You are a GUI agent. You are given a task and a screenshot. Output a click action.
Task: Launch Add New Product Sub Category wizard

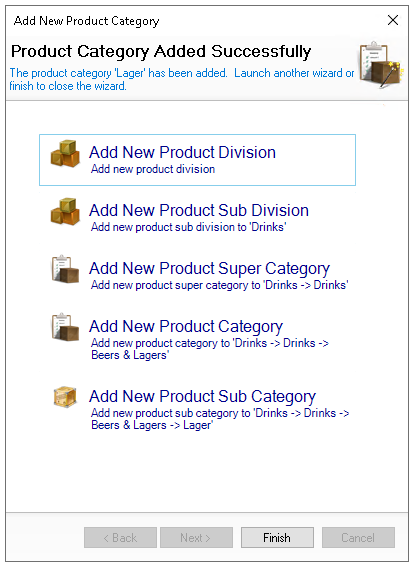pos(202,397)
